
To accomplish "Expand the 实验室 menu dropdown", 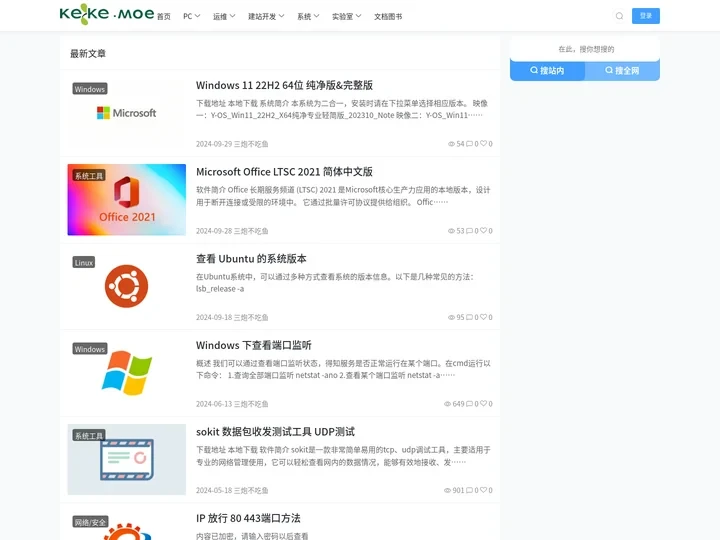I will coord(347,17).
